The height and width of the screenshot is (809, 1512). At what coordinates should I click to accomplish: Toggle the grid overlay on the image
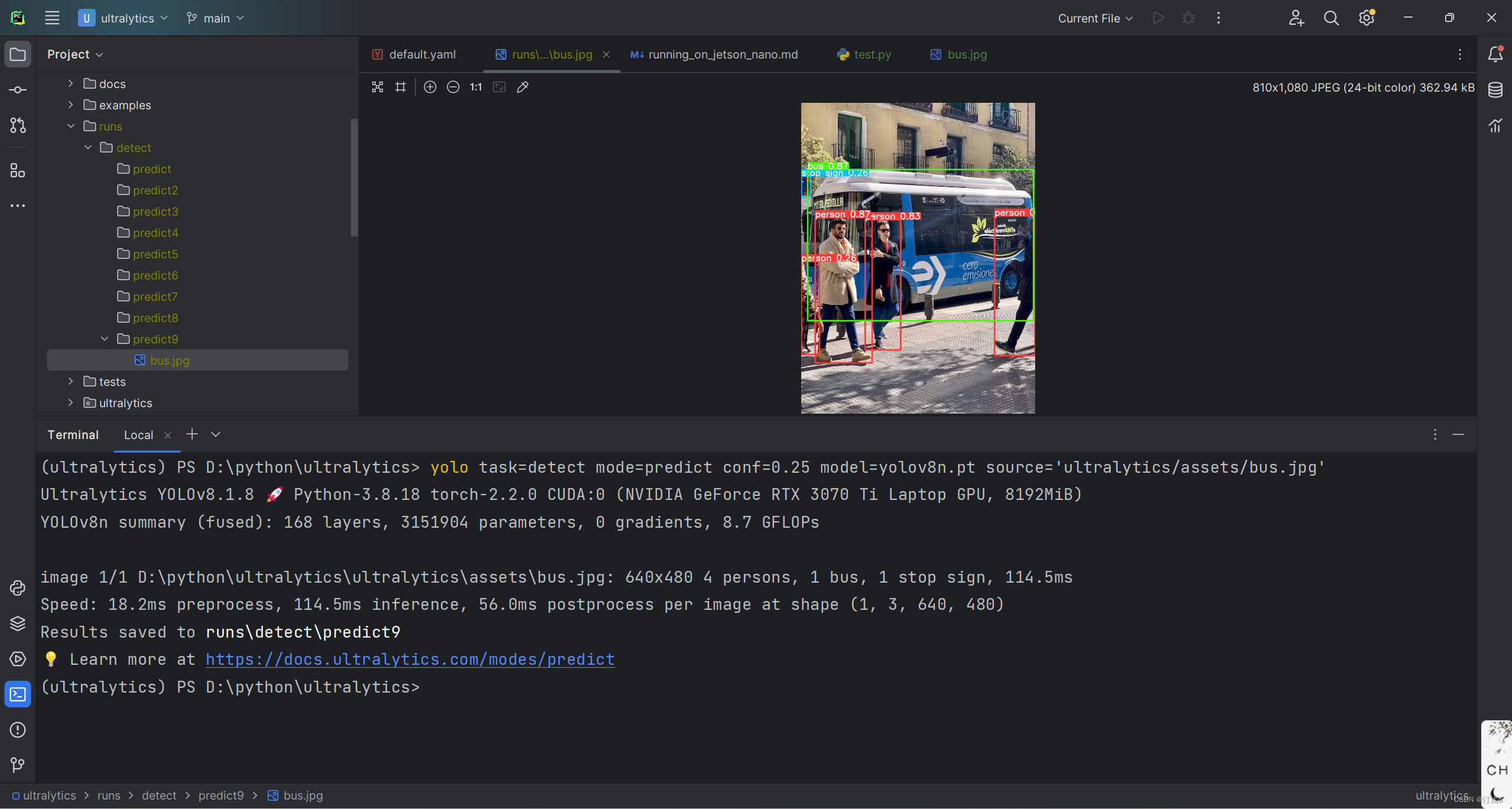click(x=401, y=87)
